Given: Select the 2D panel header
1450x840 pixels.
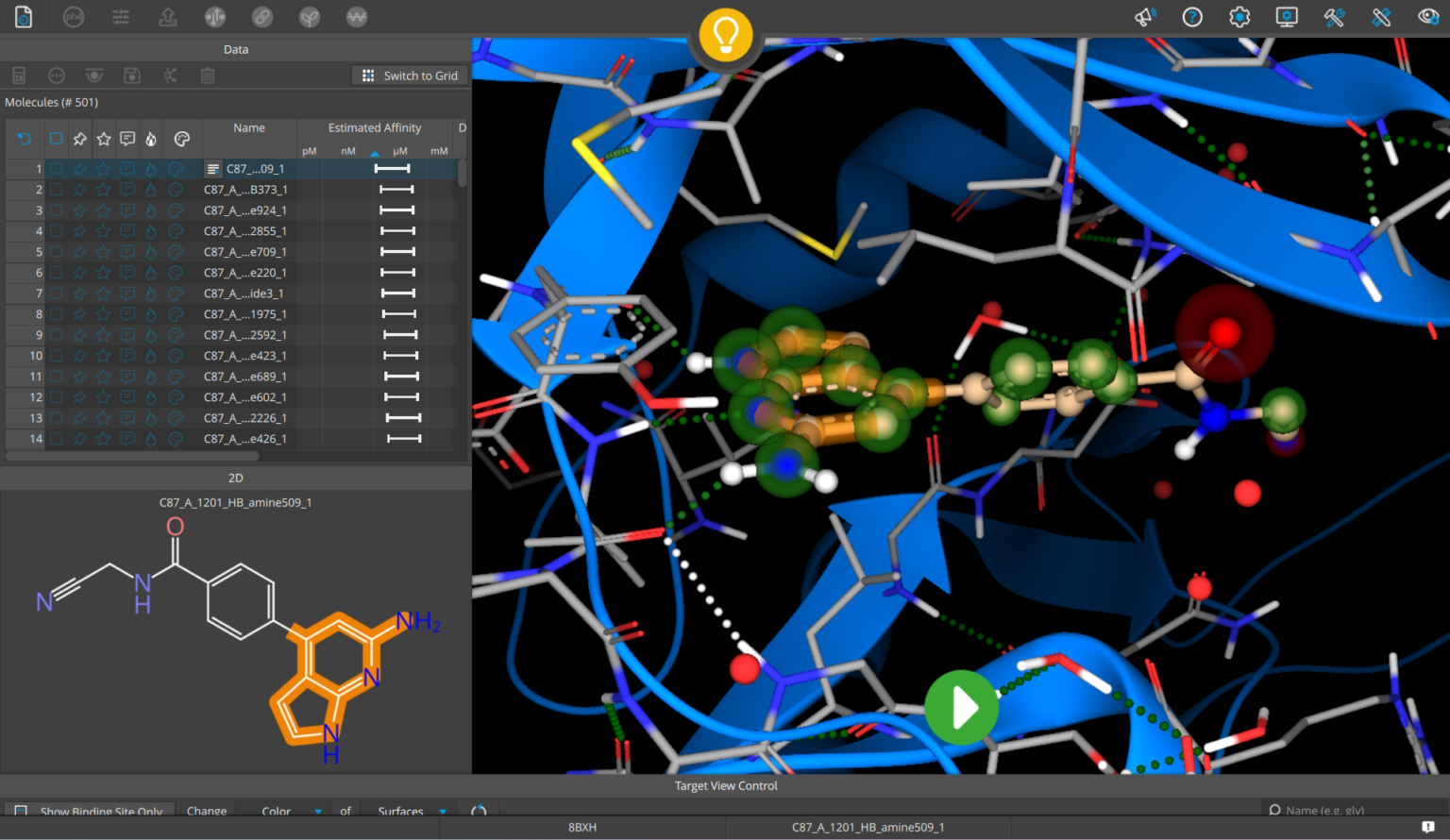Looking at the screenshot, I should [236, 478].
